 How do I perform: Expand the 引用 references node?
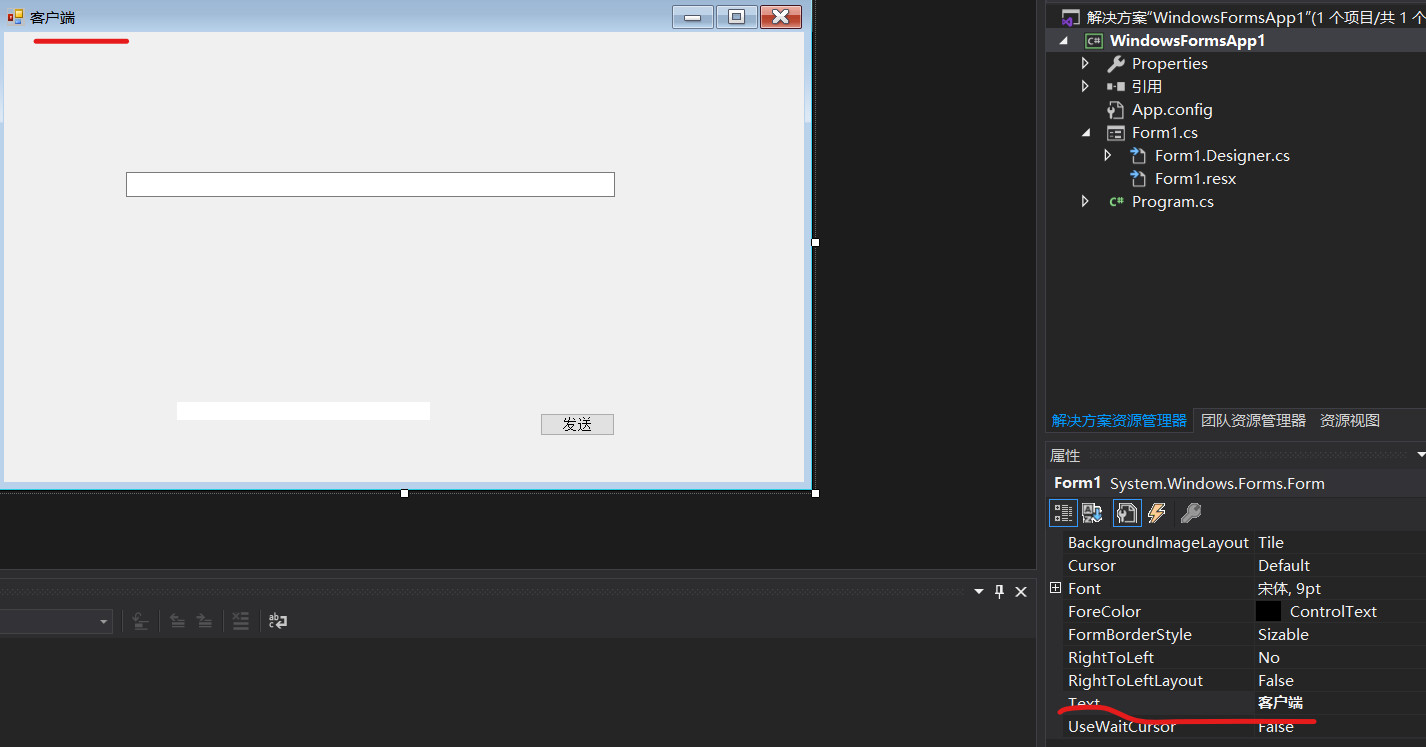pyautogui.click(x=1085, y=86)
